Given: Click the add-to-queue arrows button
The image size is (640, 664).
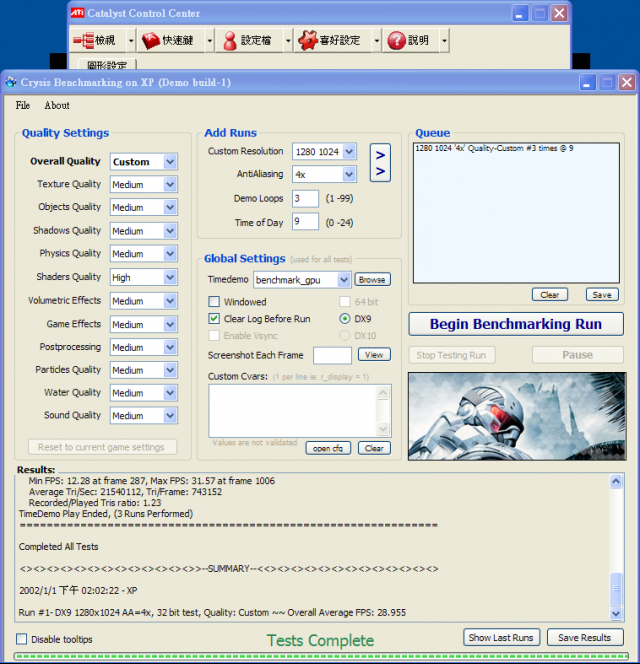Looking at the screenshot, I should coord(380,163).
